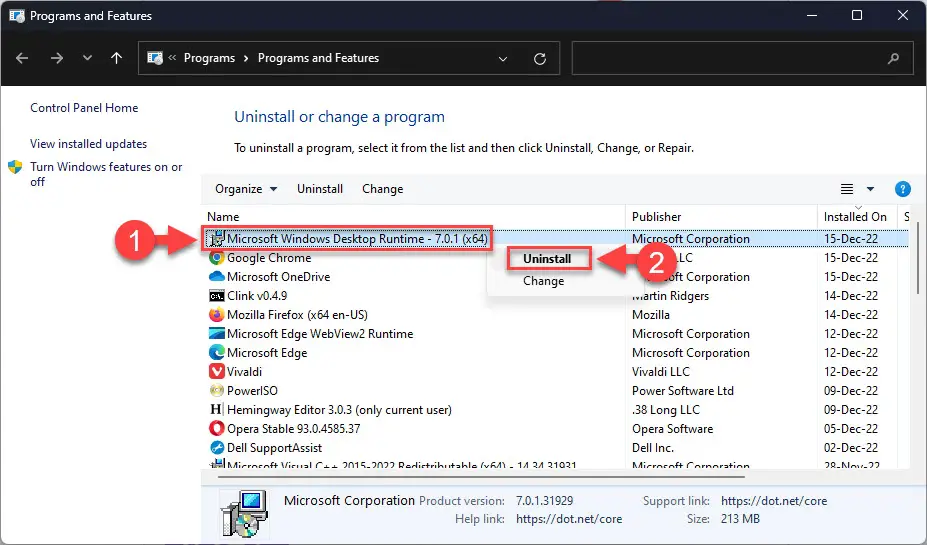Click the Forward navigation arrow
This screenshot has height=545, width=927.
click(57, 58)
